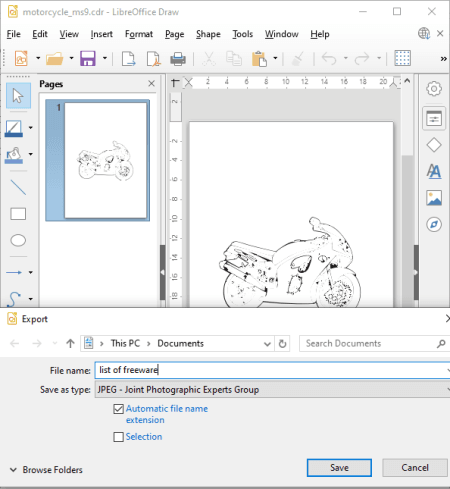Uncheck Automatic file name extension checkbox
The width and height of the screenshot is (450, 489).
tap(118, 409)
